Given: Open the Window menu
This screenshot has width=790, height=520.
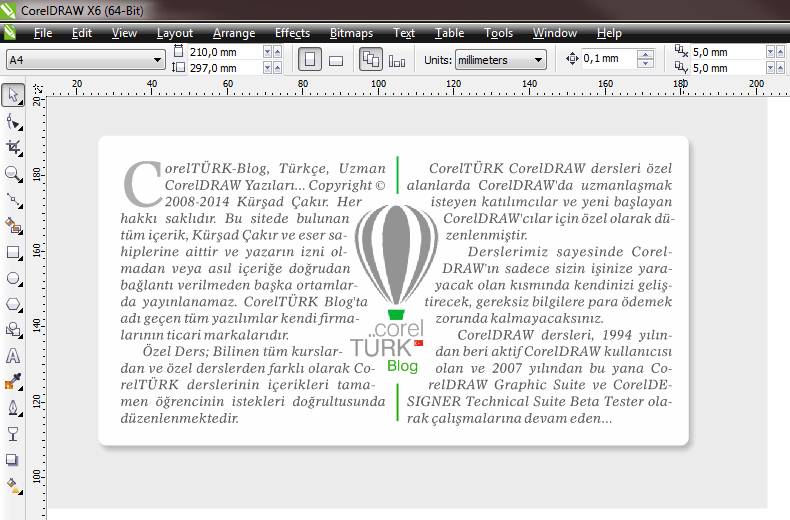Looking at the screenshot, I should [x=555, y=33].
